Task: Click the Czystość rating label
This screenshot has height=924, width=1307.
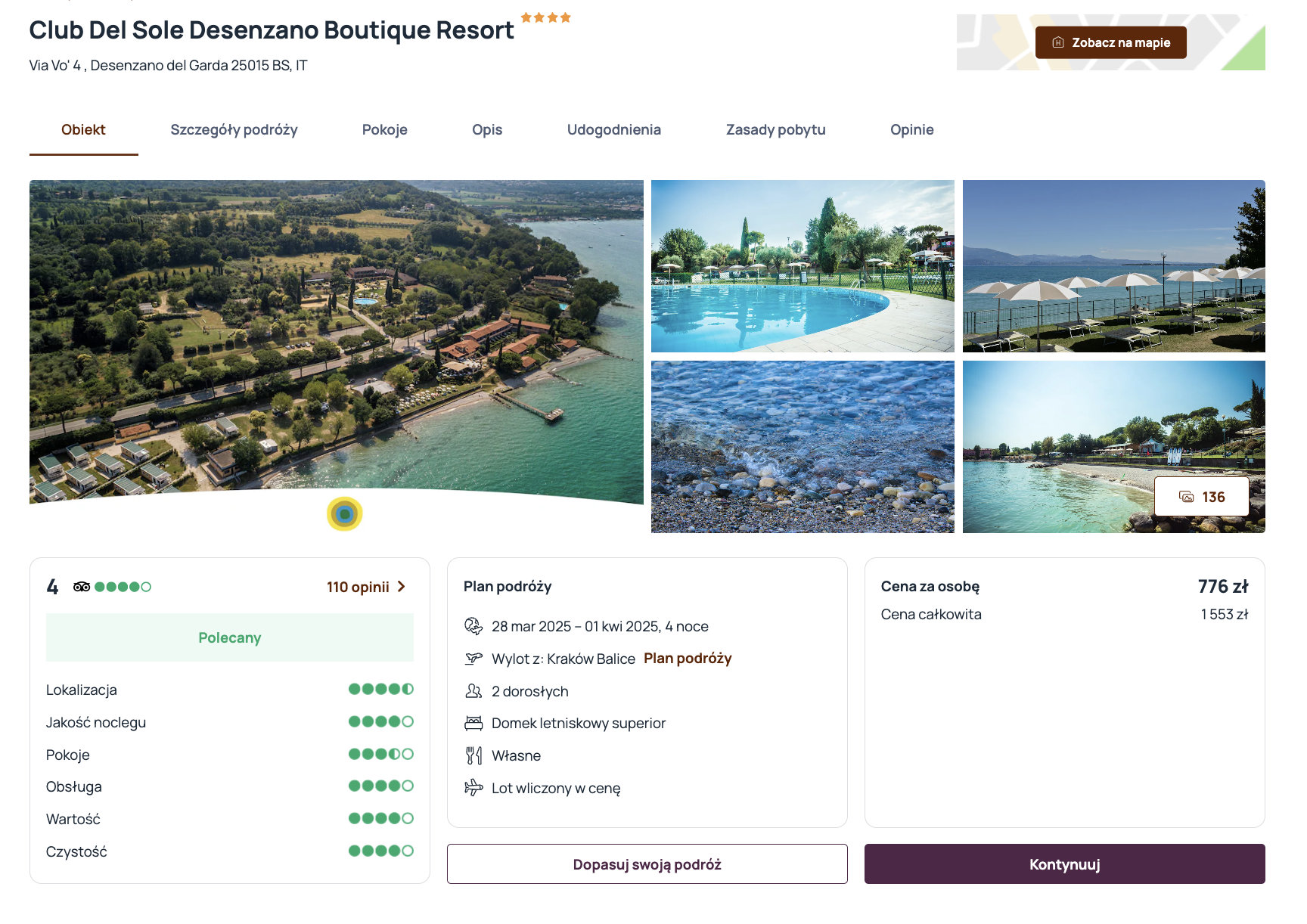Action: coord(76,851)
